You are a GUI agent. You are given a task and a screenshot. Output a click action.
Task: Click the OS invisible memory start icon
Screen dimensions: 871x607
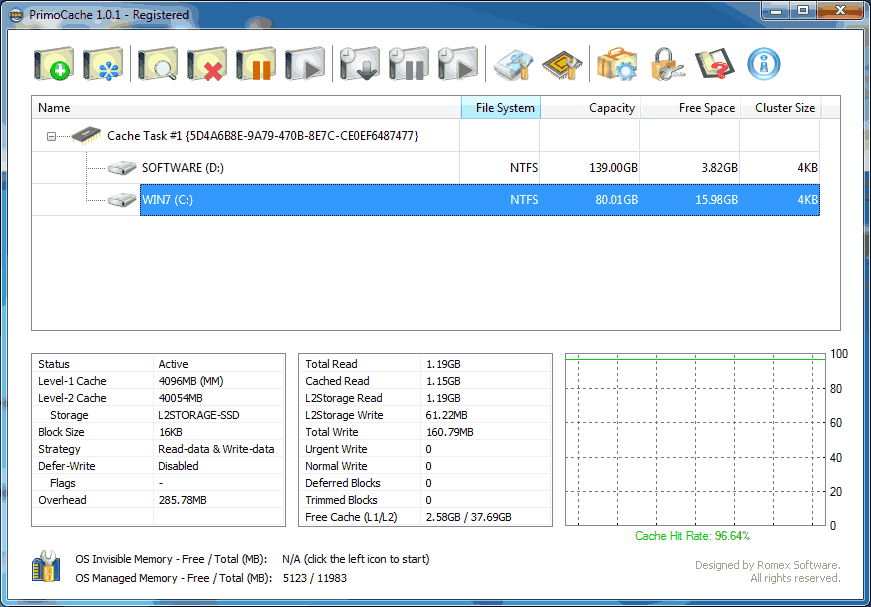pos(46,566)
